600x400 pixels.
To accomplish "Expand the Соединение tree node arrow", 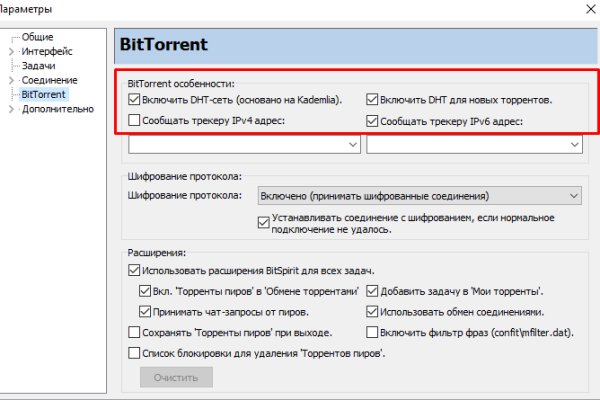I will click(x=11, y=79).
